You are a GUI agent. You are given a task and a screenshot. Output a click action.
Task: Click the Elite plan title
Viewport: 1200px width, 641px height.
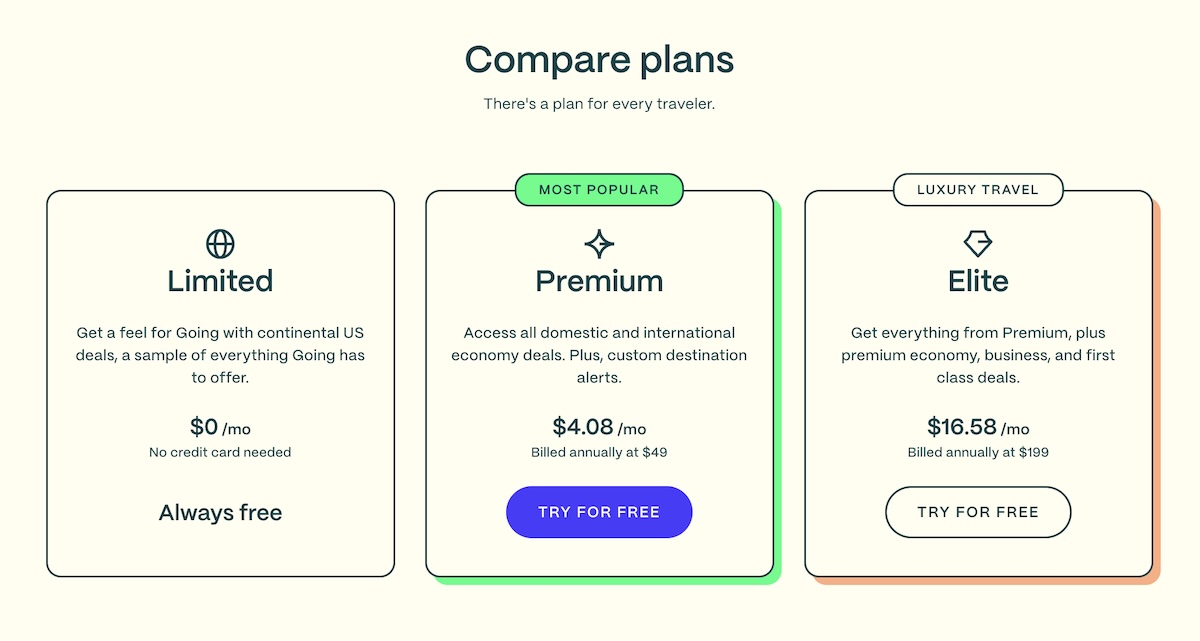[978, 281]
